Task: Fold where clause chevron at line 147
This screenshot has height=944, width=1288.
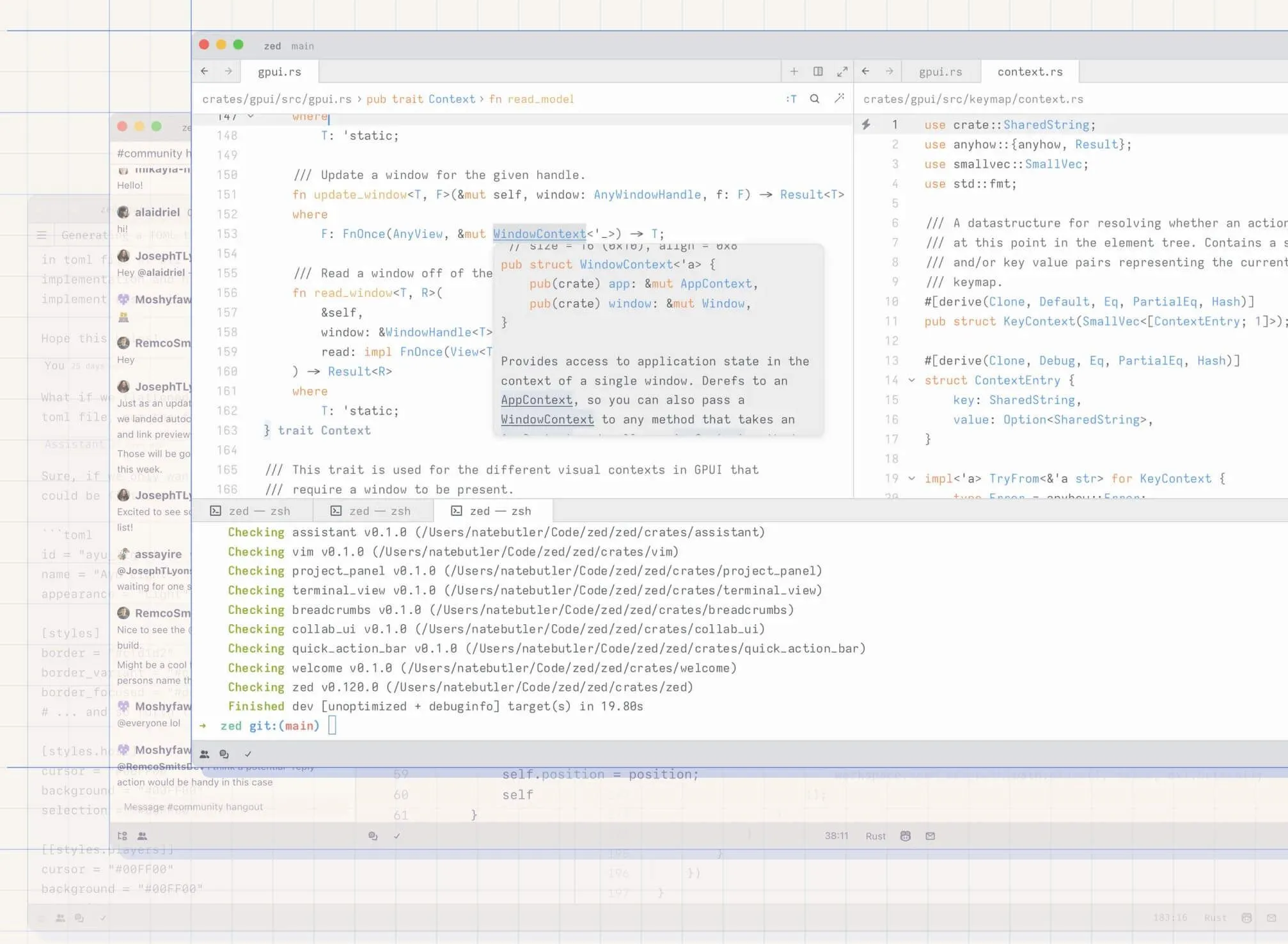Action: click(251, 116)
